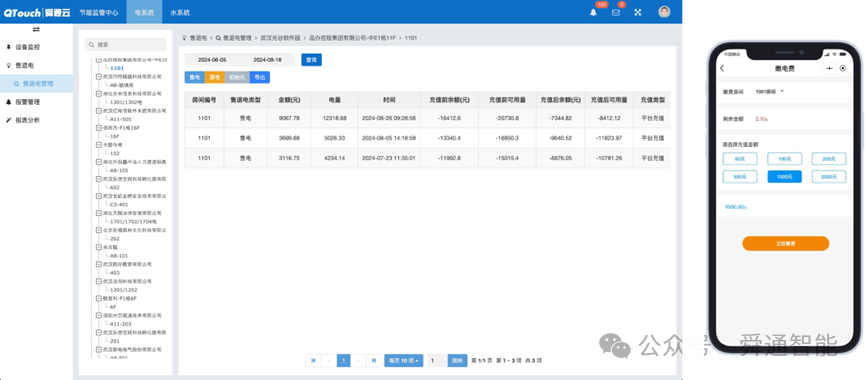The image size is (865, 380).
Task: Select the 1000元 recharge amount
Action: (x=784, y=177)
